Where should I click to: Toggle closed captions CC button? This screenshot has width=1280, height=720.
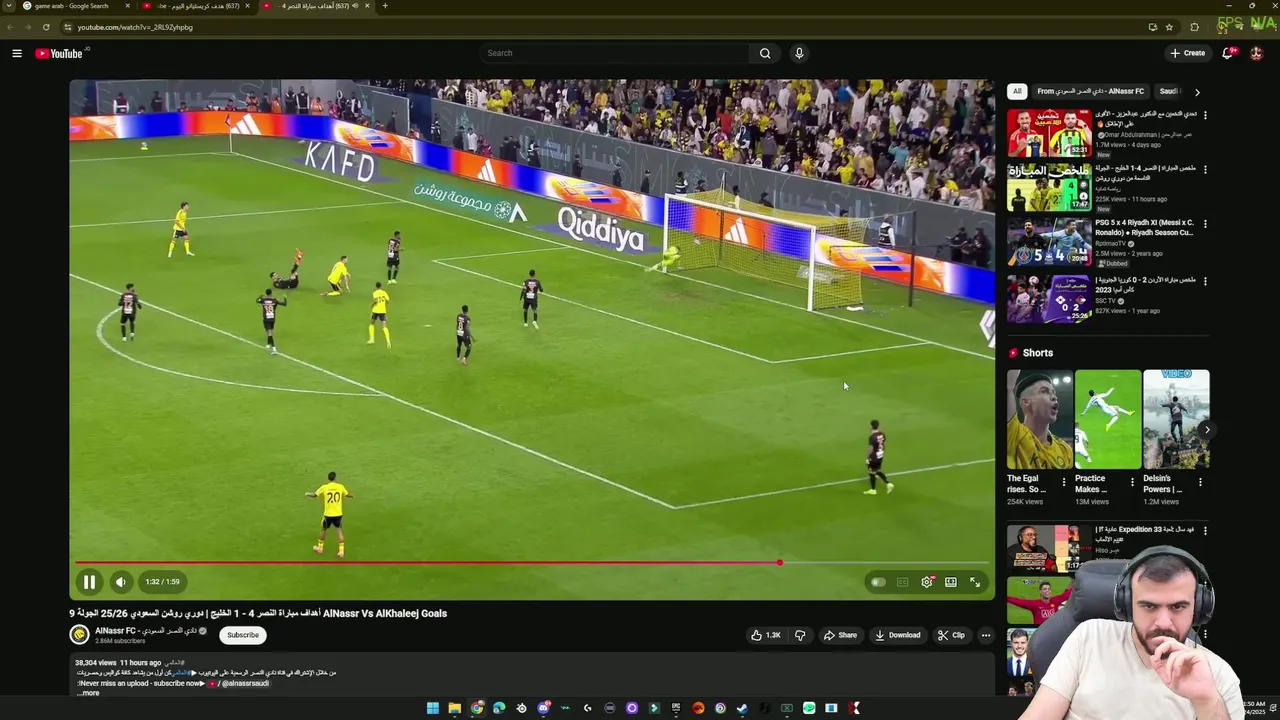902,582
